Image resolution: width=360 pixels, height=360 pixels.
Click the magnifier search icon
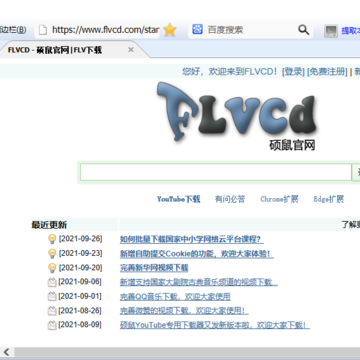click(x=303, y=30)
